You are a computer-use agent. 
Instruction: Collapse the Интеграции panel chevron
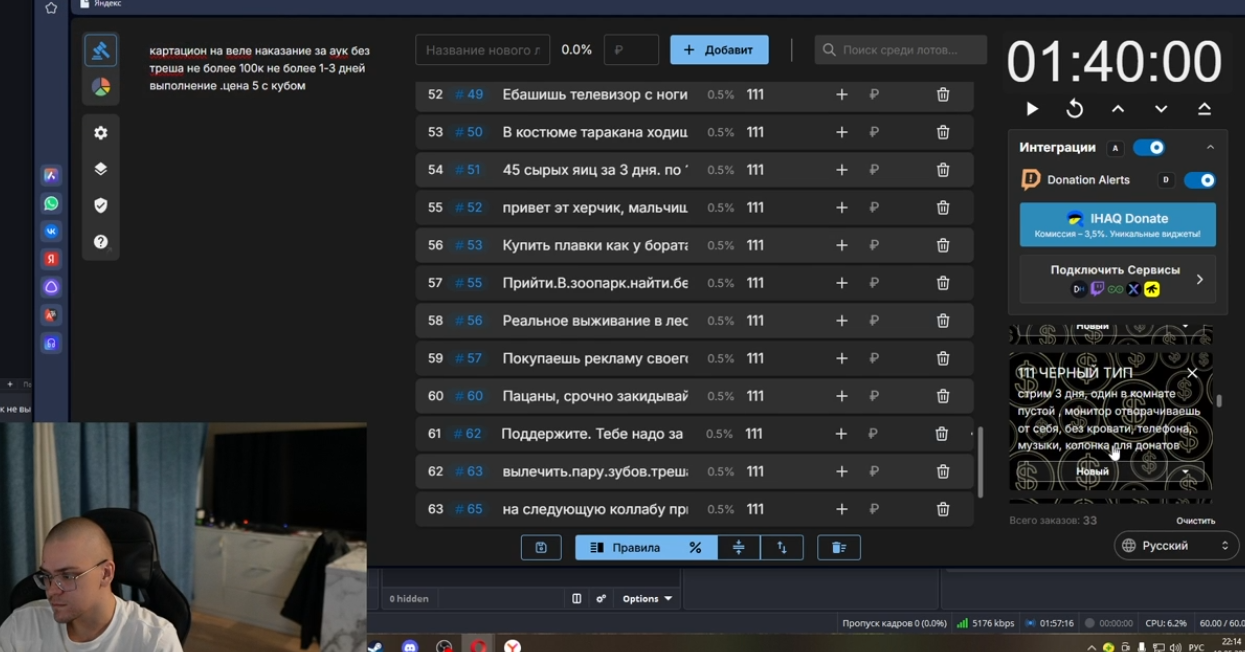pos(1210,147)
